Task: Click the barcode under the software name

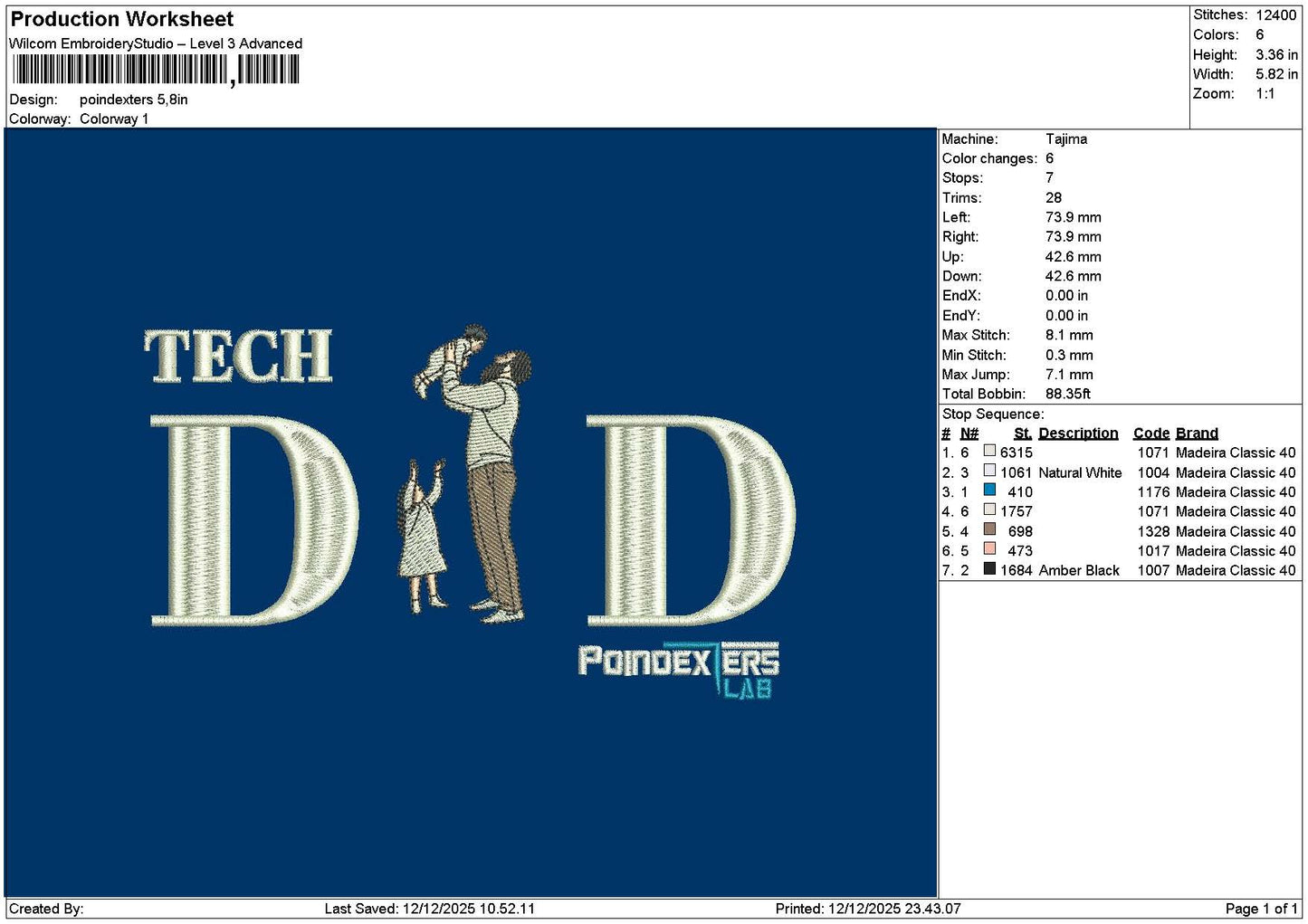Action: click(156, 70)
